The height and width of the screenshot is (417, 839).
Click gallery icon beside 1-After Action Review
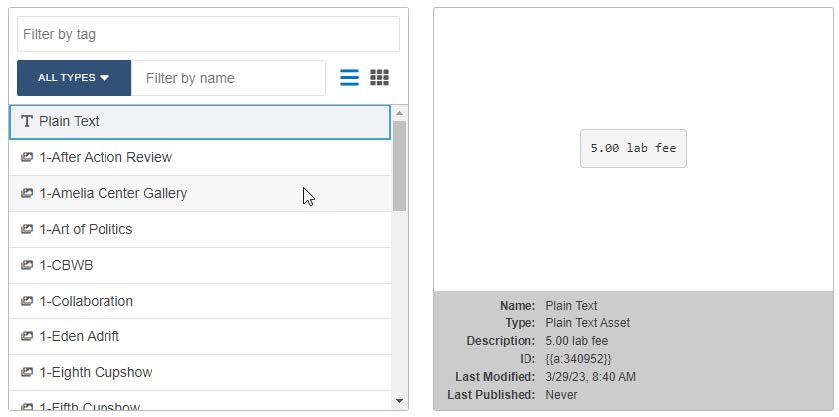(x=27, y=158)
